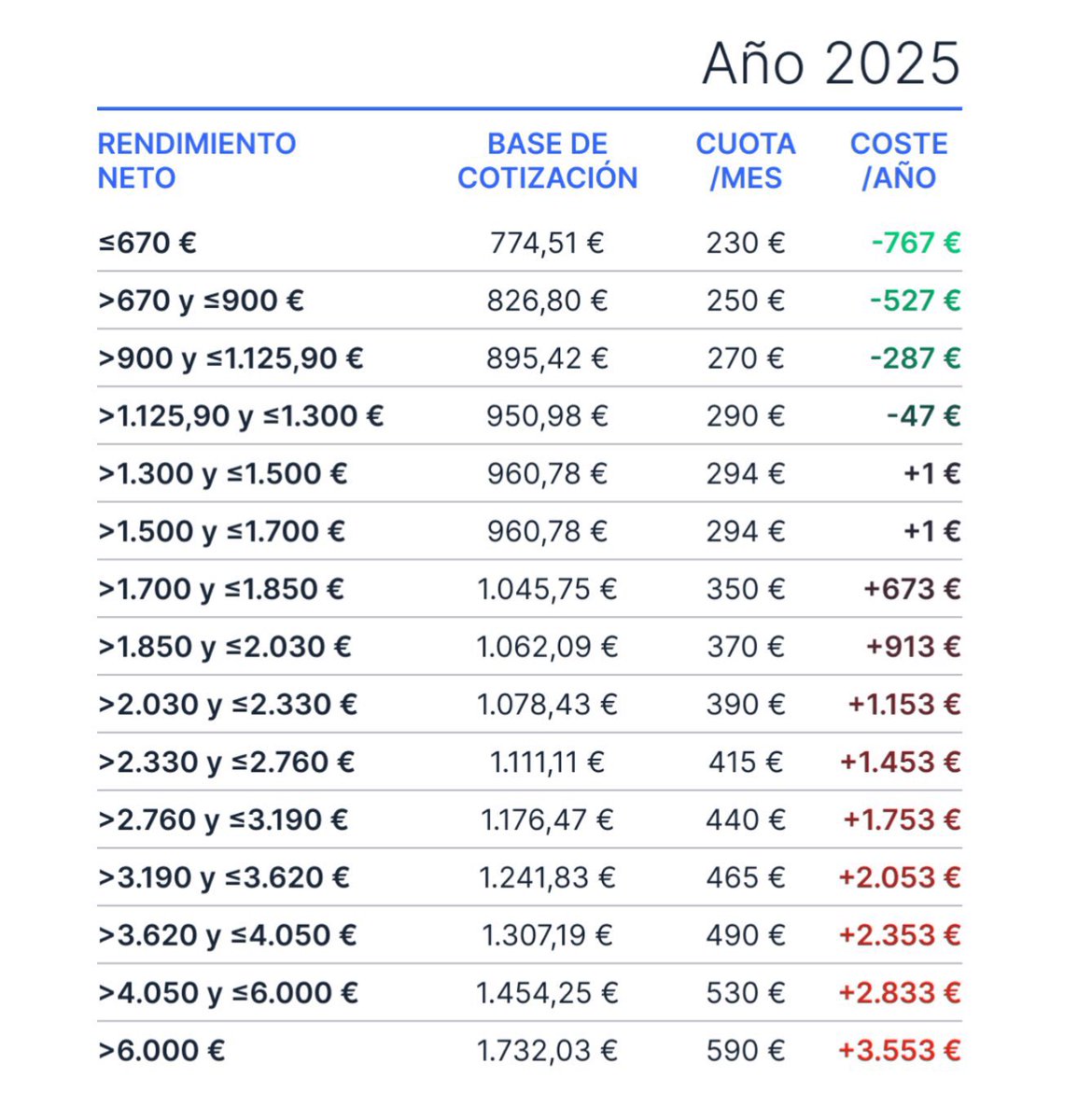Select the 350 € monthly quota
Image resolution: width=1078 pixels, height=1120 pixels.
(746, 589)
